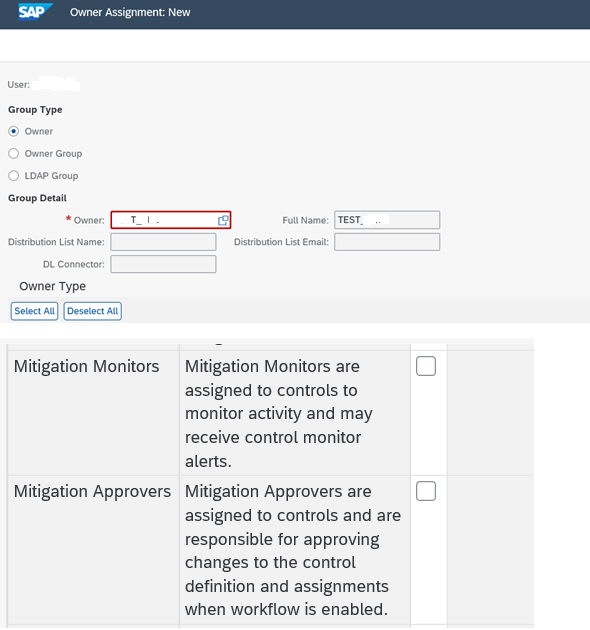Click the Distribution List Name field
The width and height of the screenshot is (590, 630).
pos(163,242)
